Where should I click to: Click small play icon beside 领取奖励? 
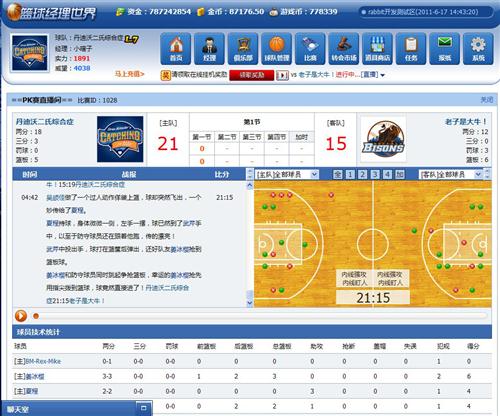coord(282,75)
